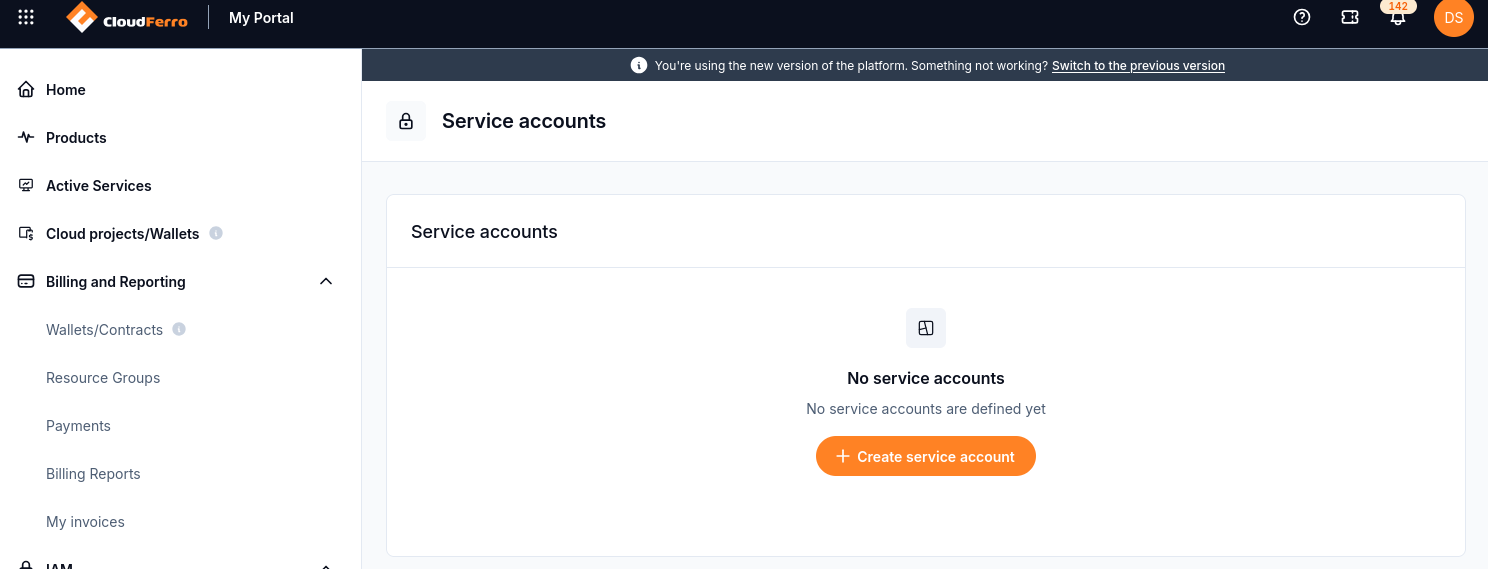Click the empty-state panel icon
This screenshot has height=569, width=1488.
(x=926, y=328)
